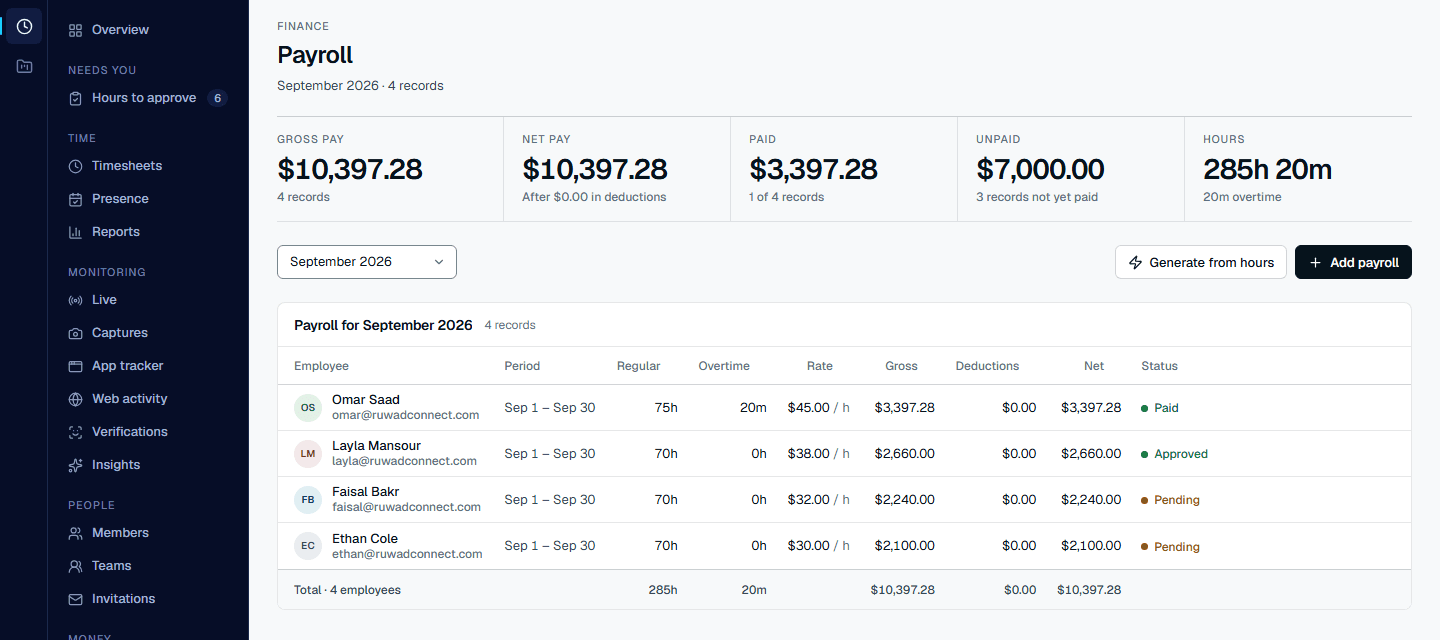Click Layla Mansour's LM avatar
Viewport: 1440px width, 640px height.
point(308,454)
